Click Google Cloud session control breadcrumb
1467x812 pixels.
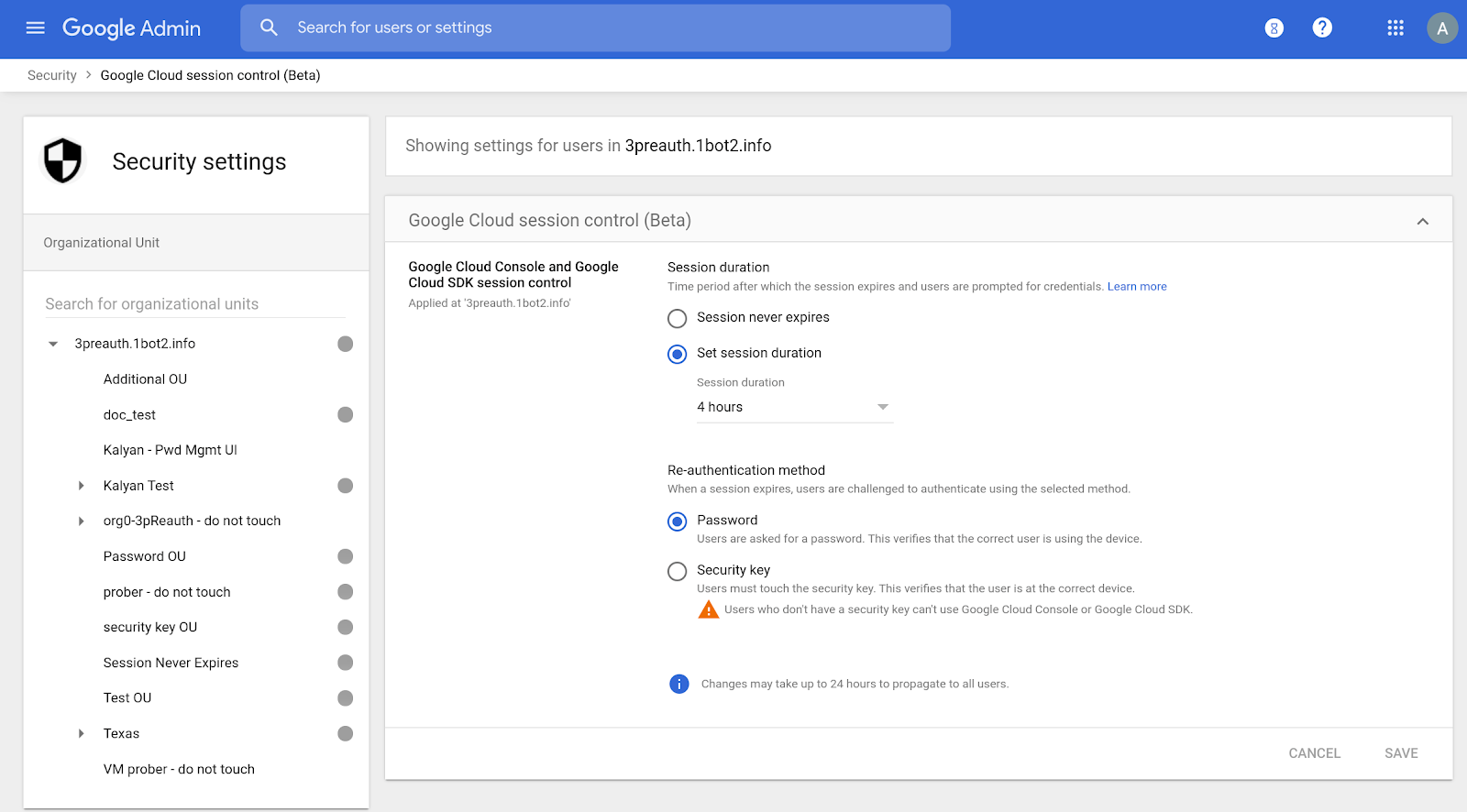tap(210, 75)
